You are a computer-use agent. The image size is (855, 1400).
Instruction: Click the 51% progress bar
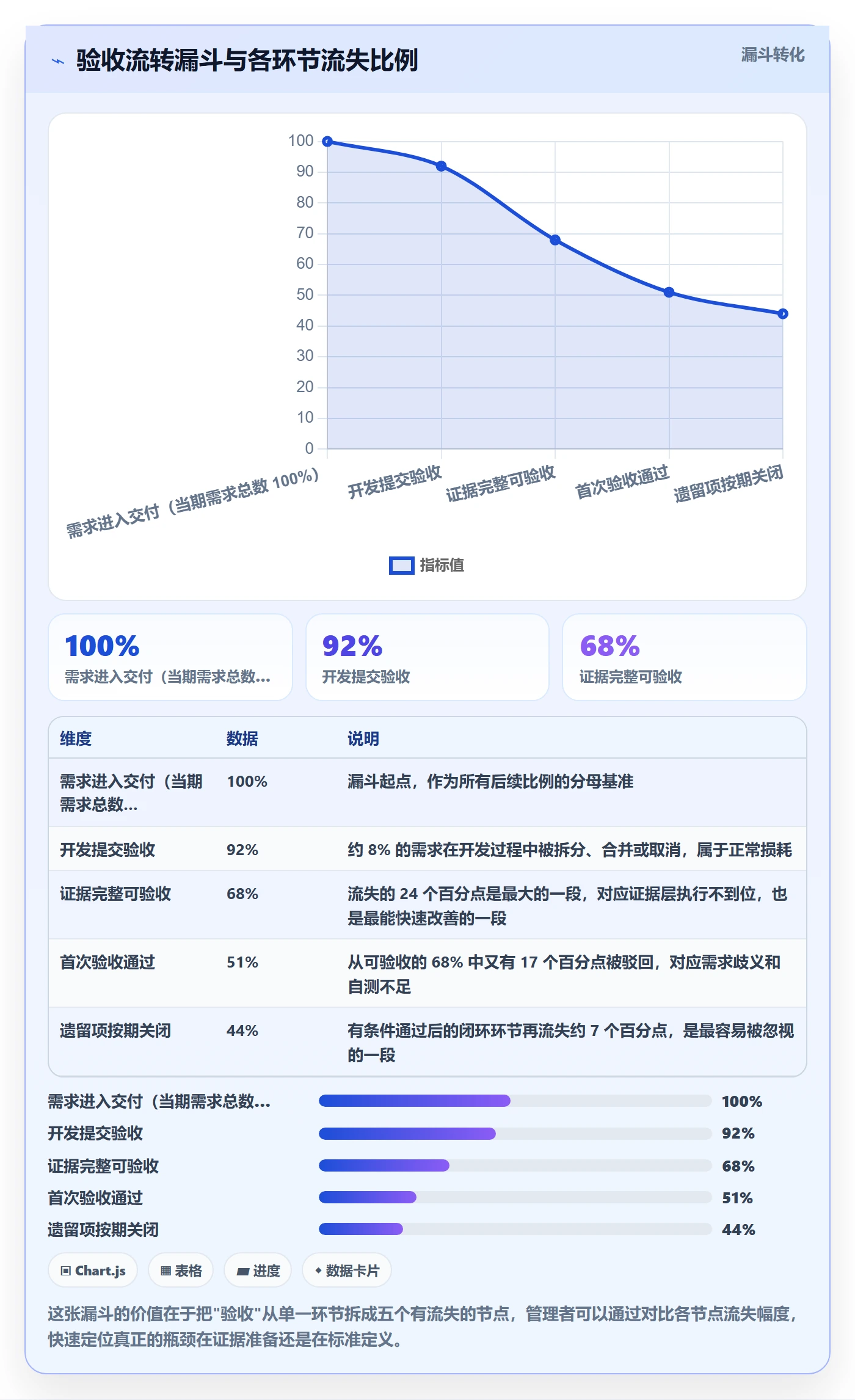pos(515,1197)
